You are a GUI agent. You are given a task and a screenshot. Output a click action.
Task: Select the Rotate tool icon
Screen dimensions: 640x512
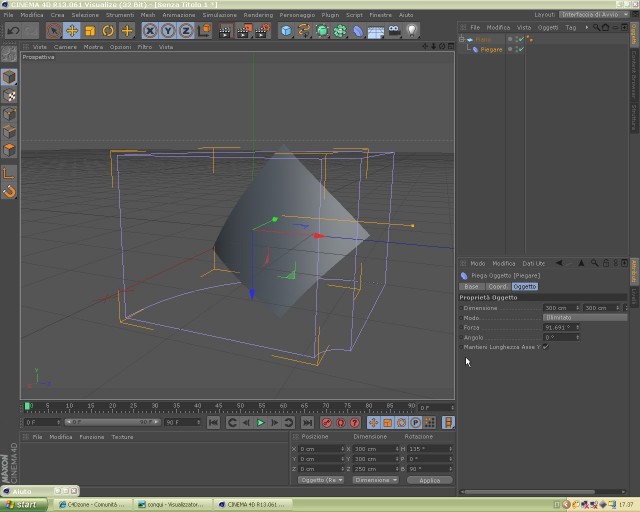pyautogui.click(x=108, y=31)
